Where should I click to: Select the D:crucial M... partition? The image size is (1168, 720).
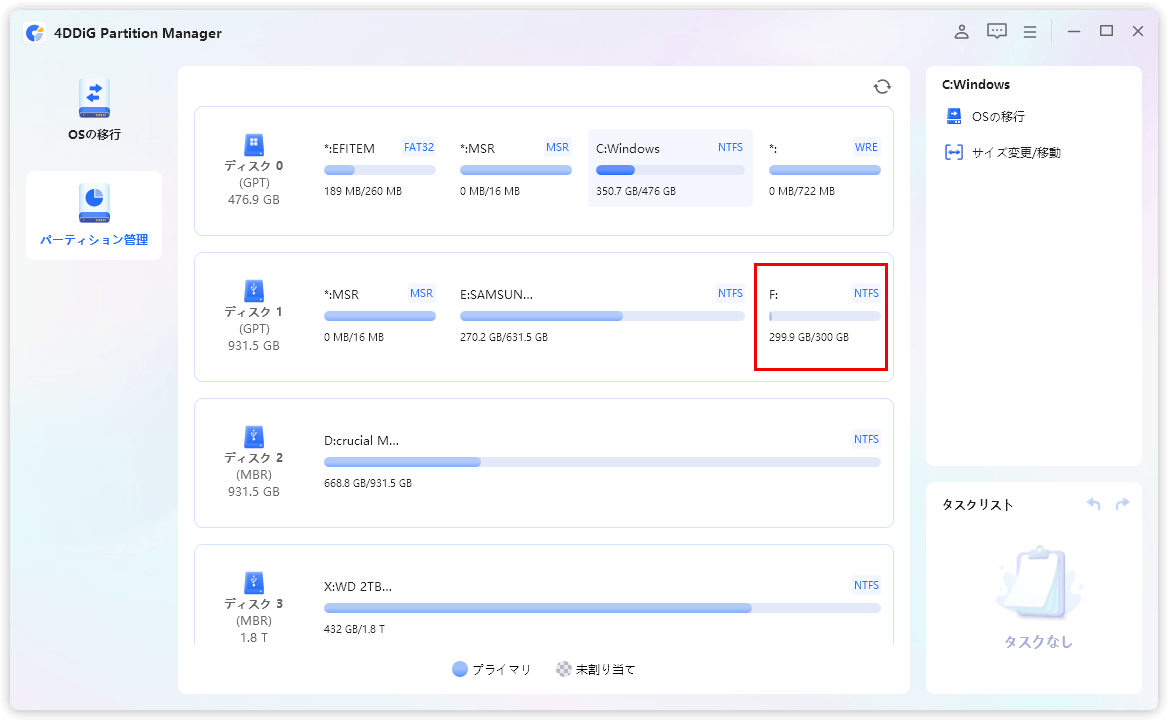[x=602, y=461]
